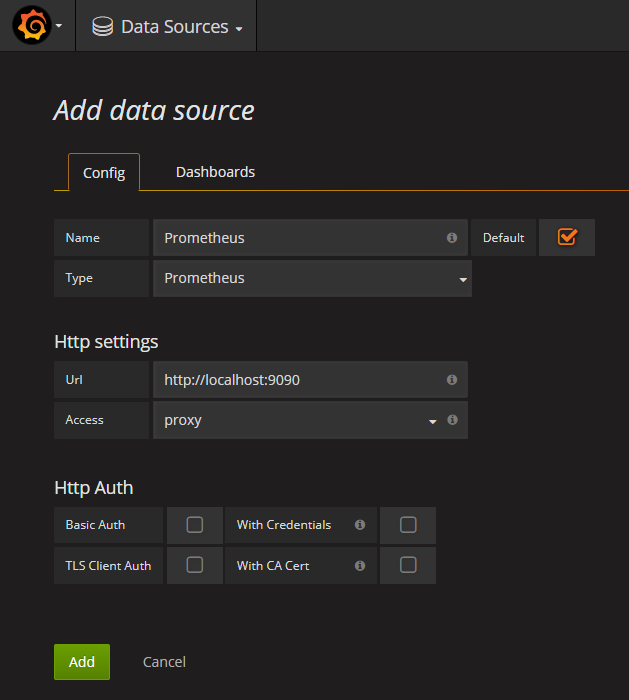Screen dimensions: 629x700
Task: Click the TLS Client Auth label
Action: [x=108, y=566]
